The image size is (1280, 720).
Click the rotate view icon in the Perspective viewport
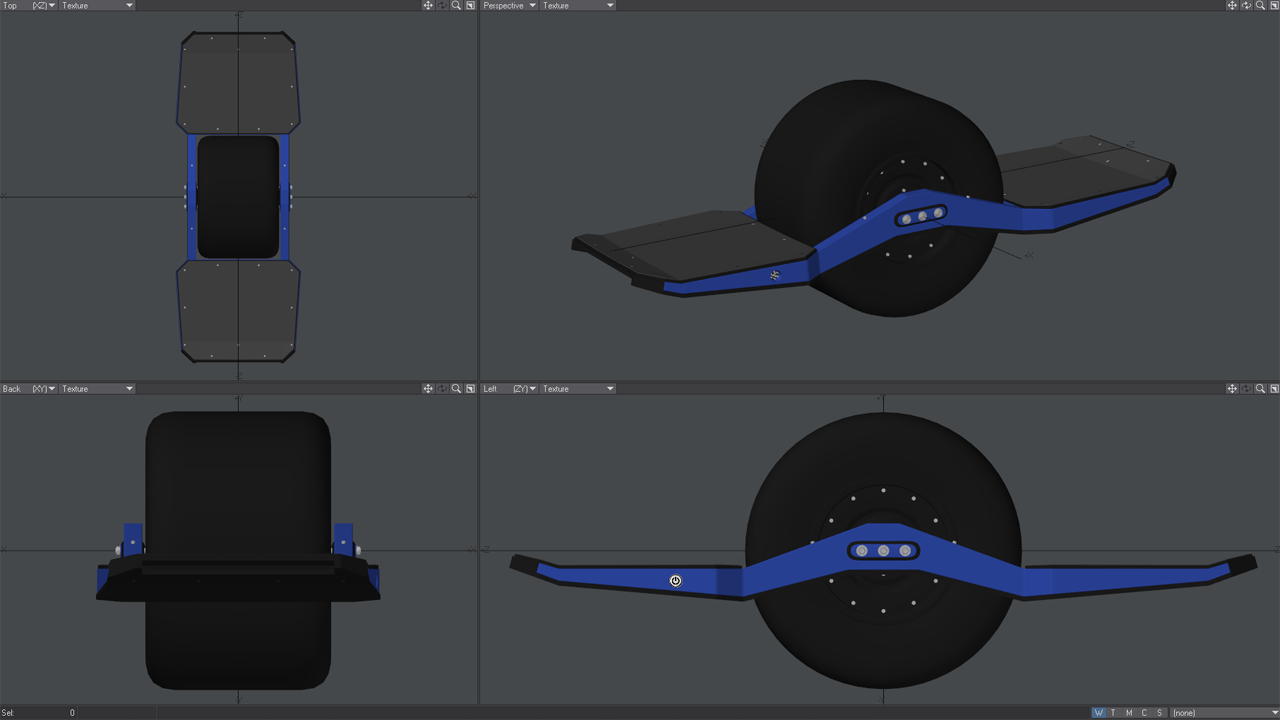tap(1246, 5)
